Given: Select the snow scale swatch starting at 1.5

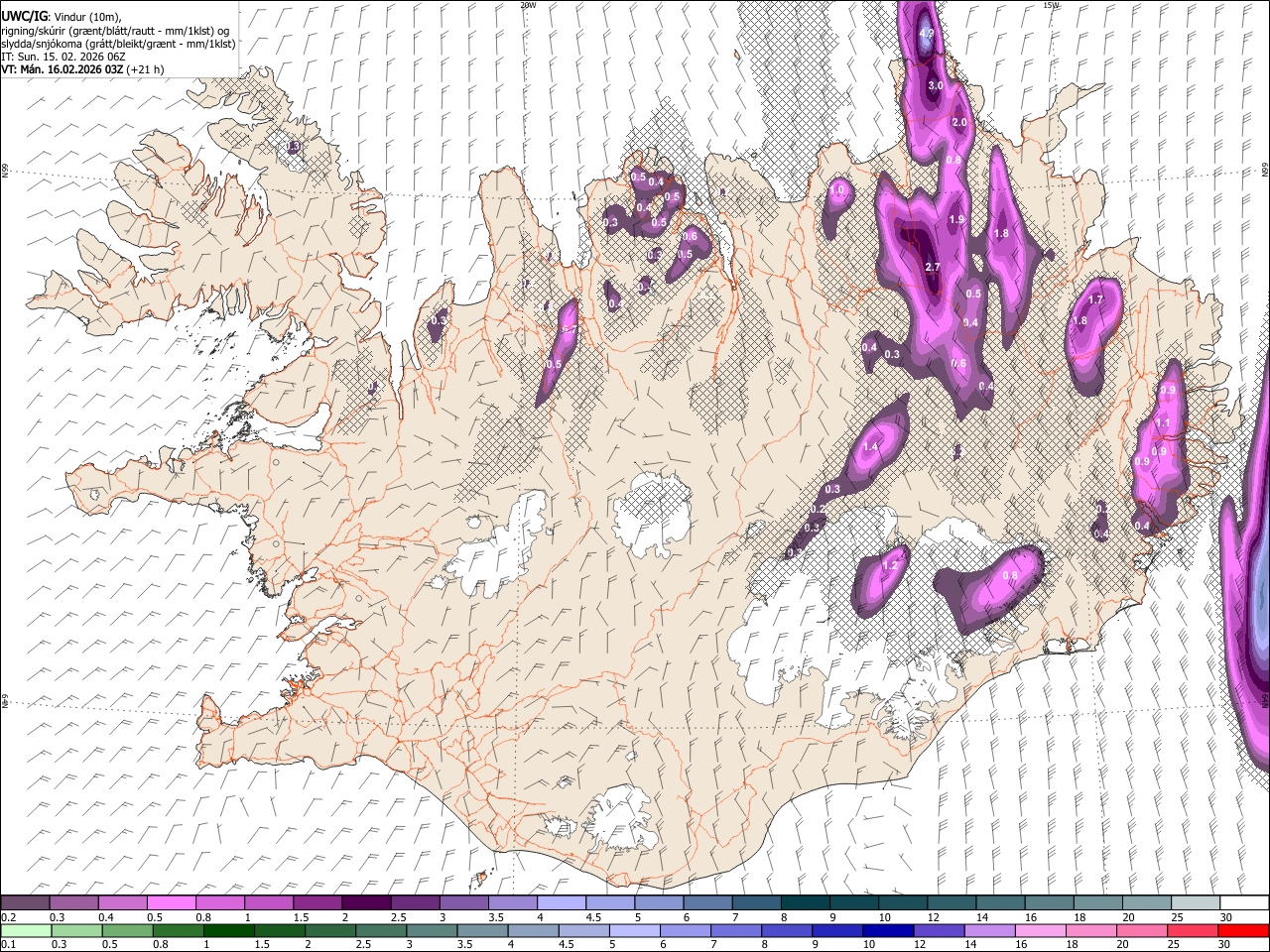Looking at the screenshot, I should click(x=317, y=902).
